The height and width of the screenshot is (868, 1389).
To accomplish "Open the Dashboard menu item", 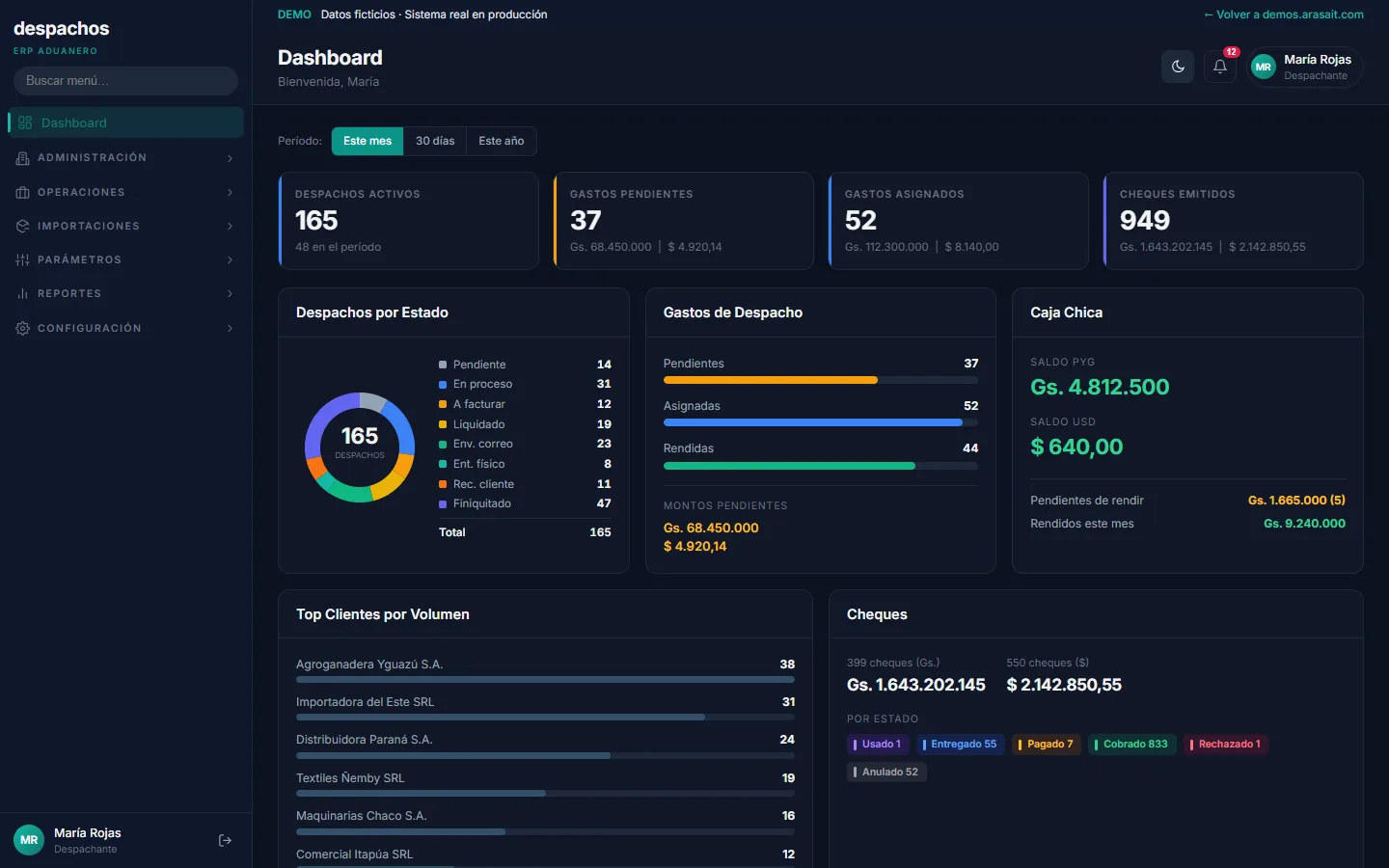I will point(125,122).
